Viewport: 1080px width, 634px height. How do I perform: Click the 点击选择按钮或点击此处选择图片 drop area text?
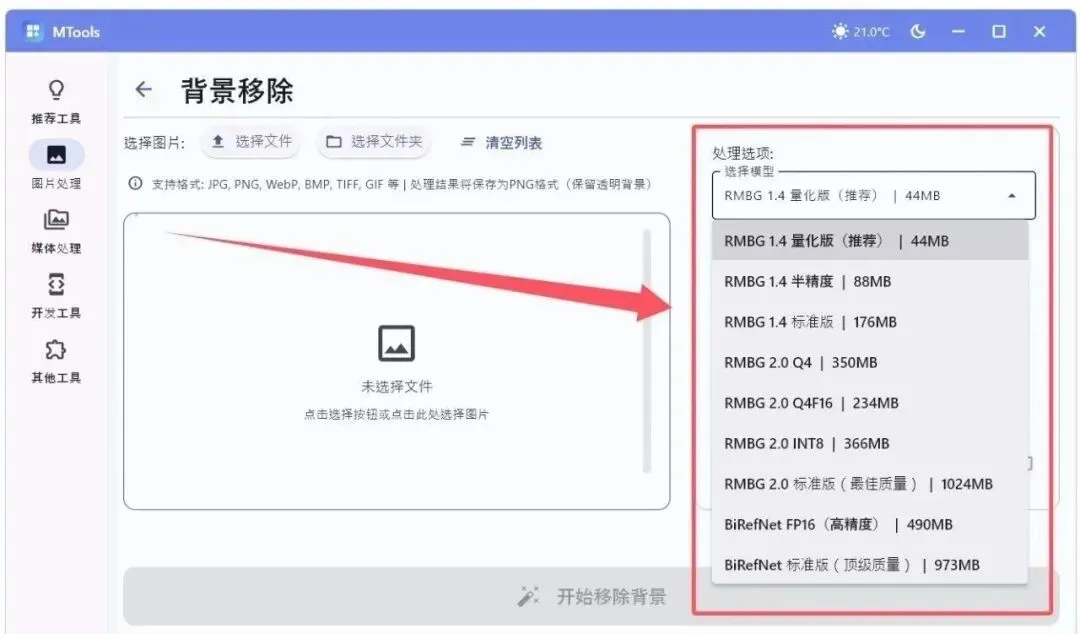[x=397, y=414]
